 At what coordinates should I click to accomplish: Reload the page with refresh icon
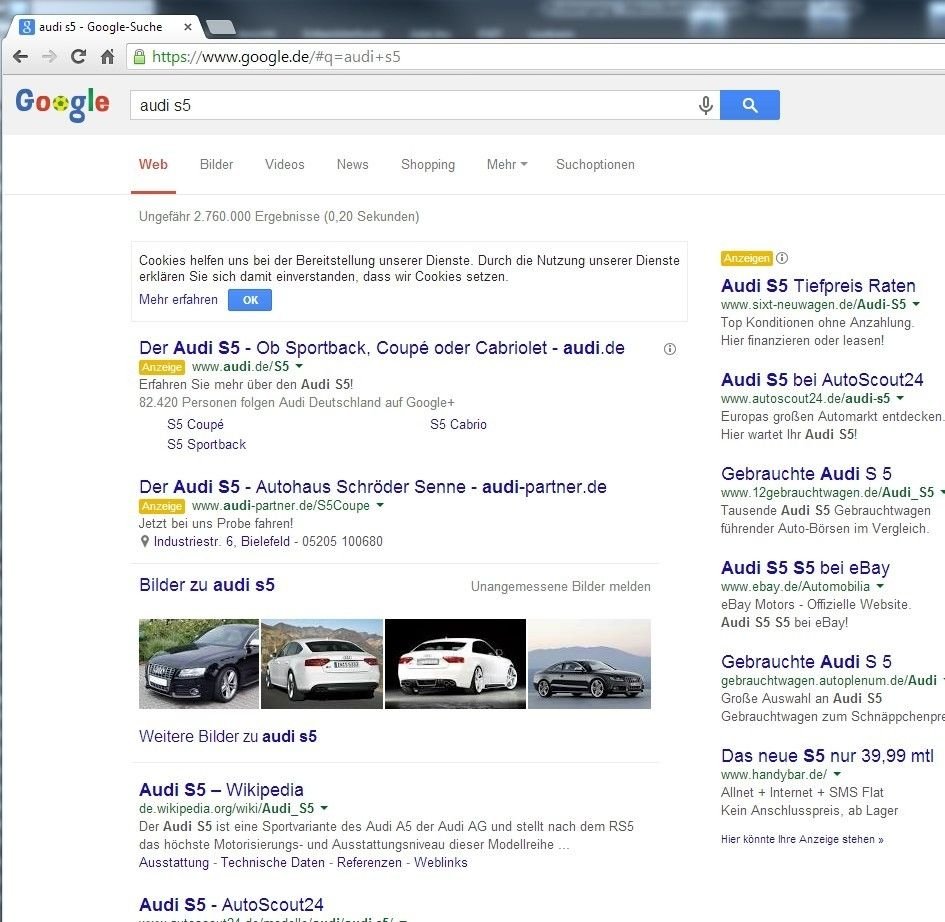(78, 57)
